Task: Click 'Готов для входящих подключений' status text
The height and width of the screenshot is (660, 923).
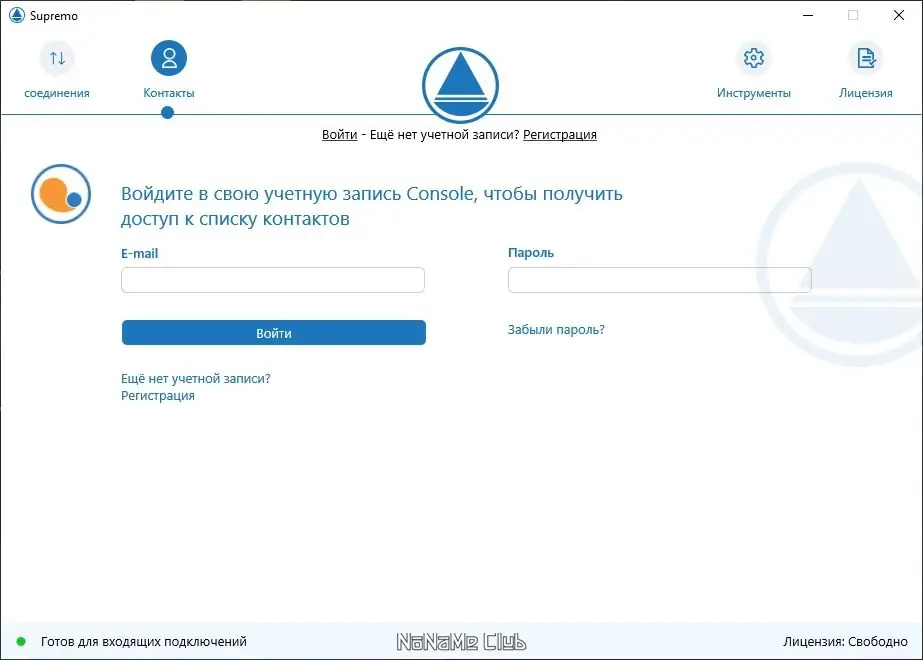Action: tap(144, 642)
